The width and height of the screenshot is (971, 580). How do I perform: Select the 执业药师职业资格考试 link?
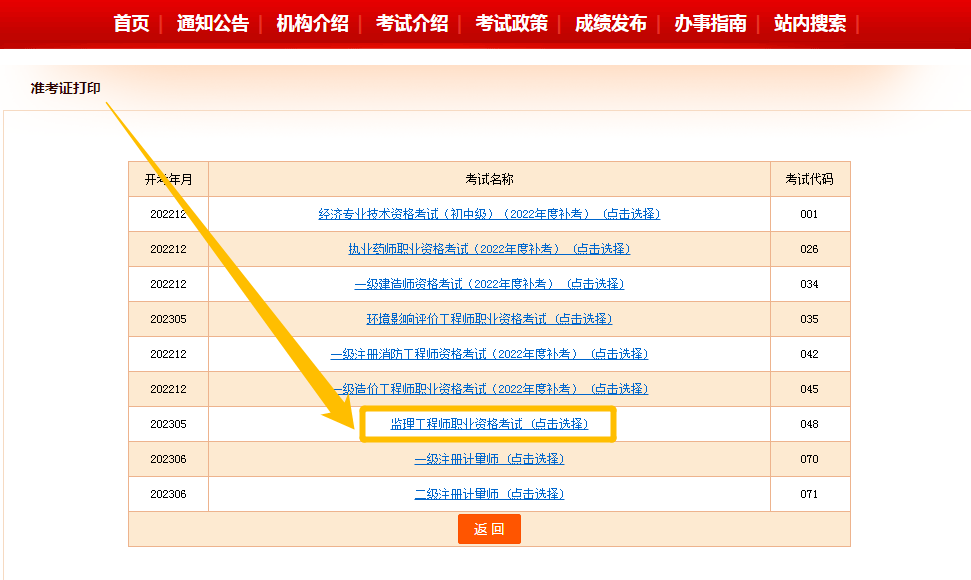point(489,249)
